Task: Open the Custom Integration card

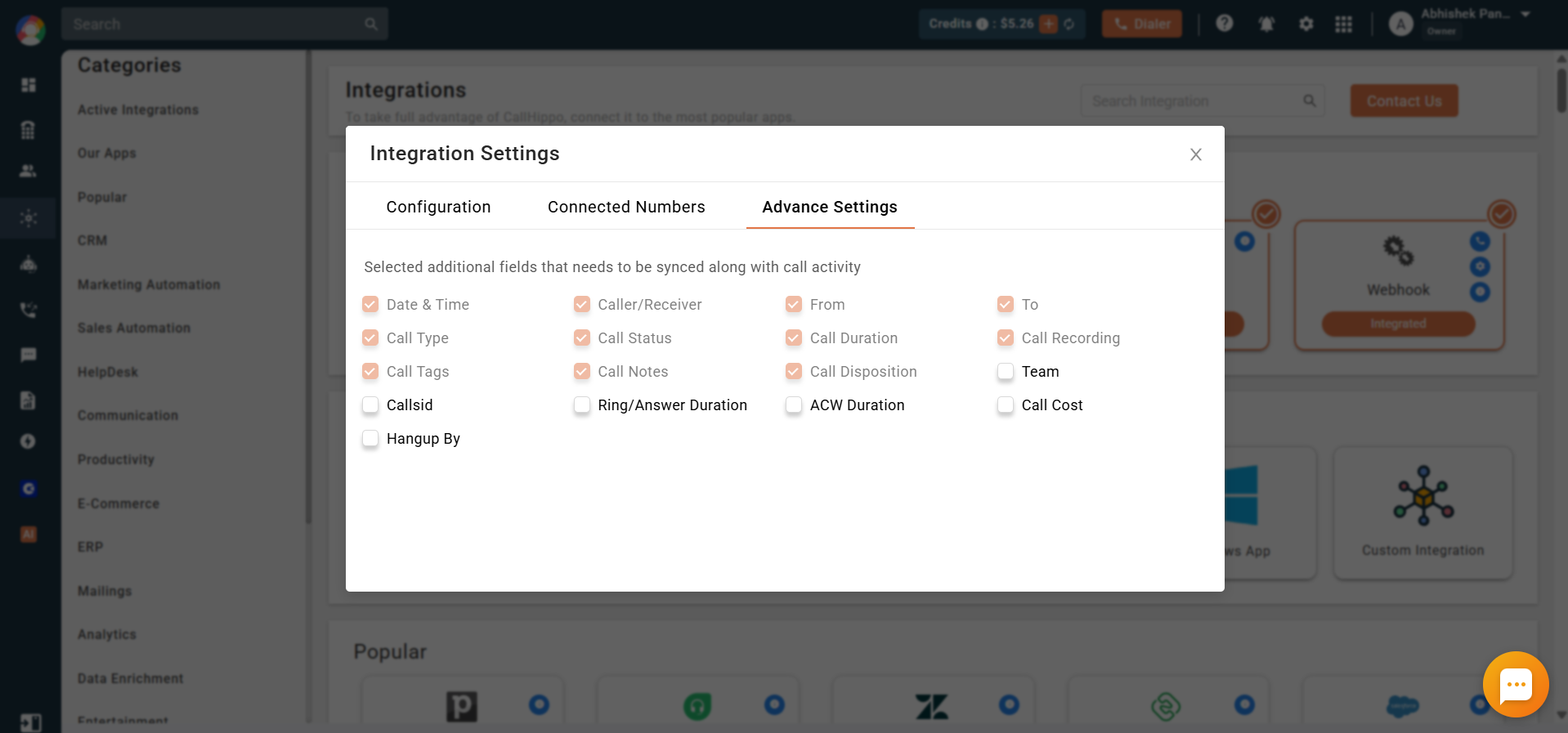Action: 1422,512
